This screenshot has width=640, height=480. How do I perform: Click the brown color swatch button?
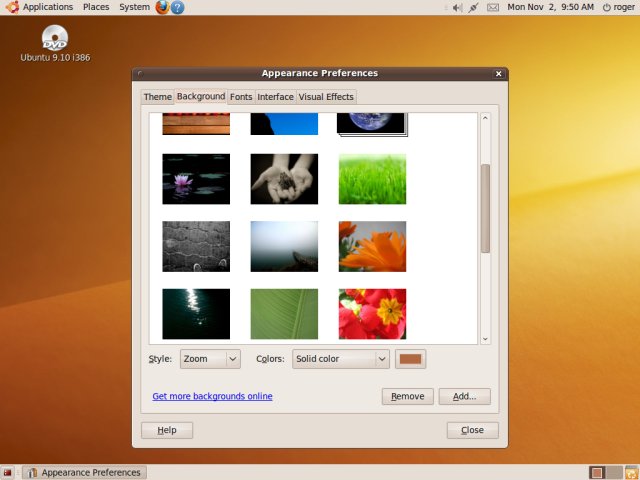(411, 359)
